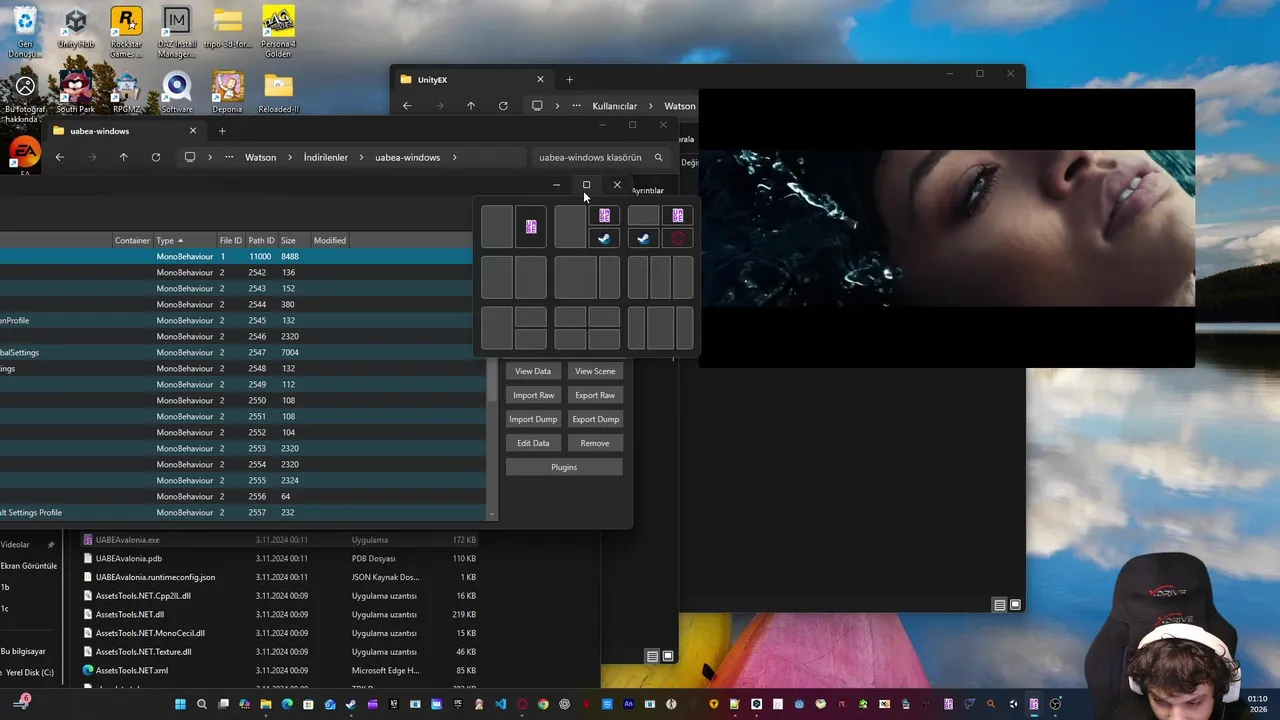
Task: Click the Export Raw button
Action: pyautogui.click(x=595, y=395)
